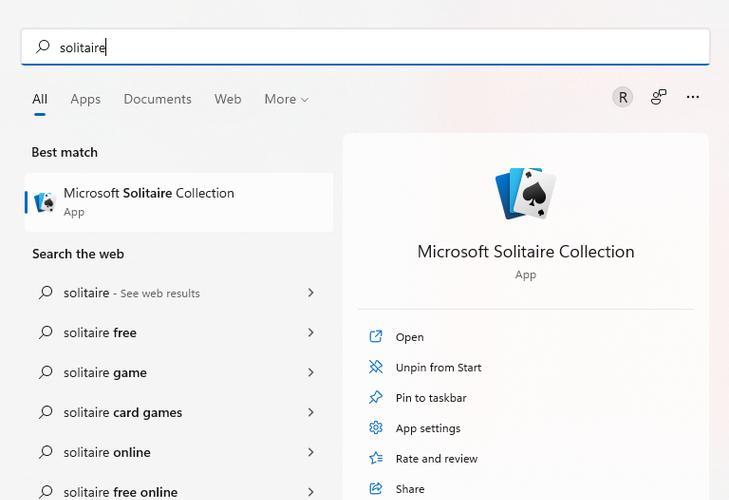Click the magnifier icon in search box
This screenshot has height=500, width=729.
pos(43,47)
